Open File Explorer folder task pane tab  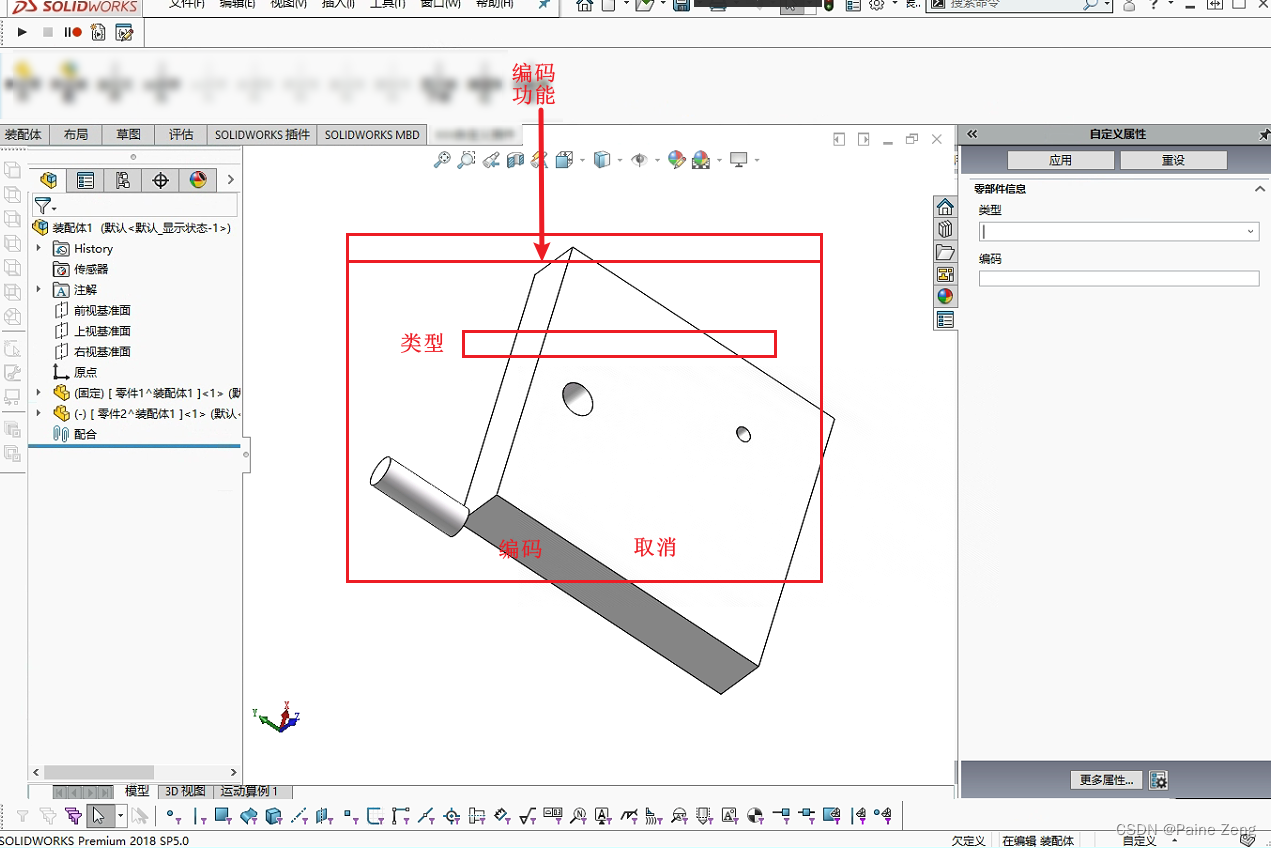945,252
